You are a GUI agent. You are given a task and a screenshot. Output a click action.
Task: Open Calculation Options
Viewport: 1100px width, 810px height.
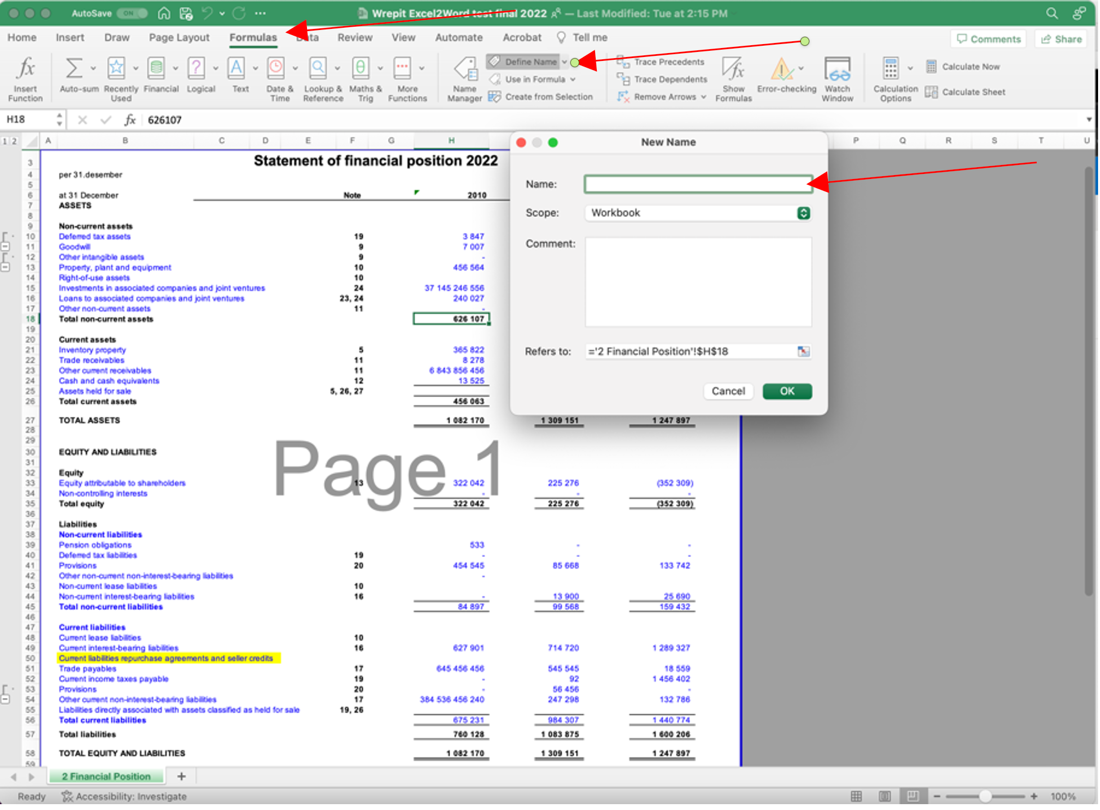(895, 79)
